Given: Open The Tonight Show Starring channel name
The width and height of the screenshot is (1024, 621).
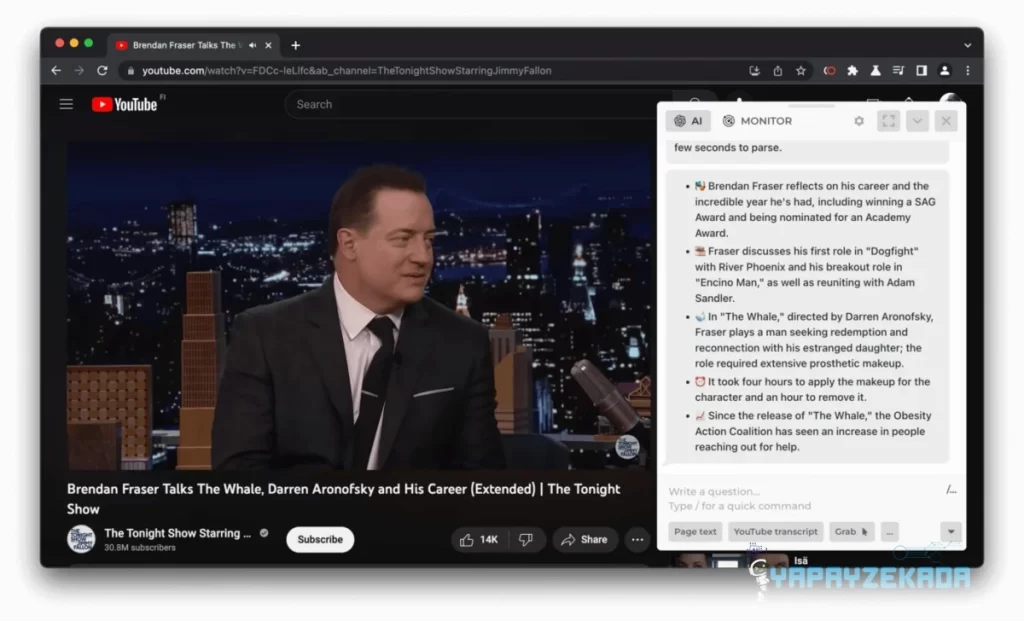Looking at the screenshot, I should pyautogui.click(x=178, y=533).
